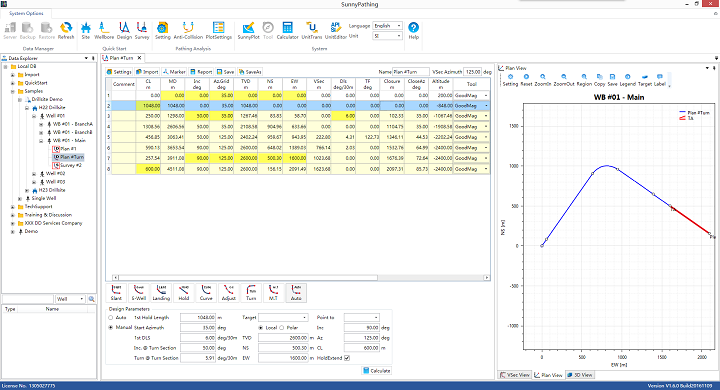The height and width of the screenshot is (390, 720).
Task: Click ZoomIn in the Plan View toolbar
Action: click(x=543, y=80)
